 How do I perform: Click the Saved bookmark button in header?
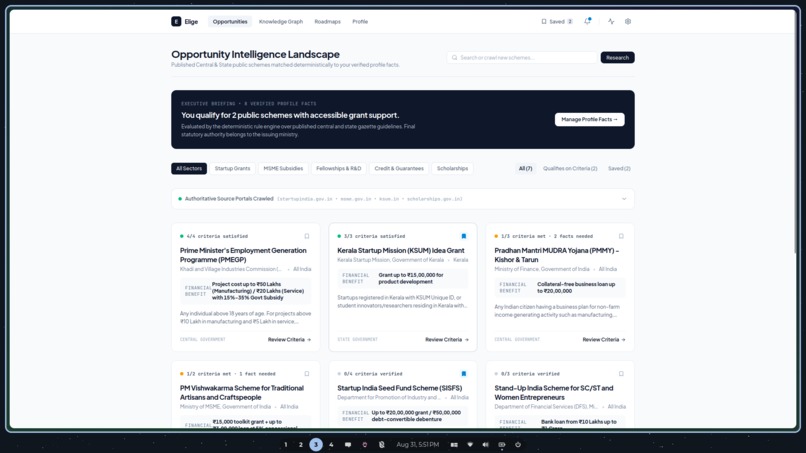pos(557,22)
